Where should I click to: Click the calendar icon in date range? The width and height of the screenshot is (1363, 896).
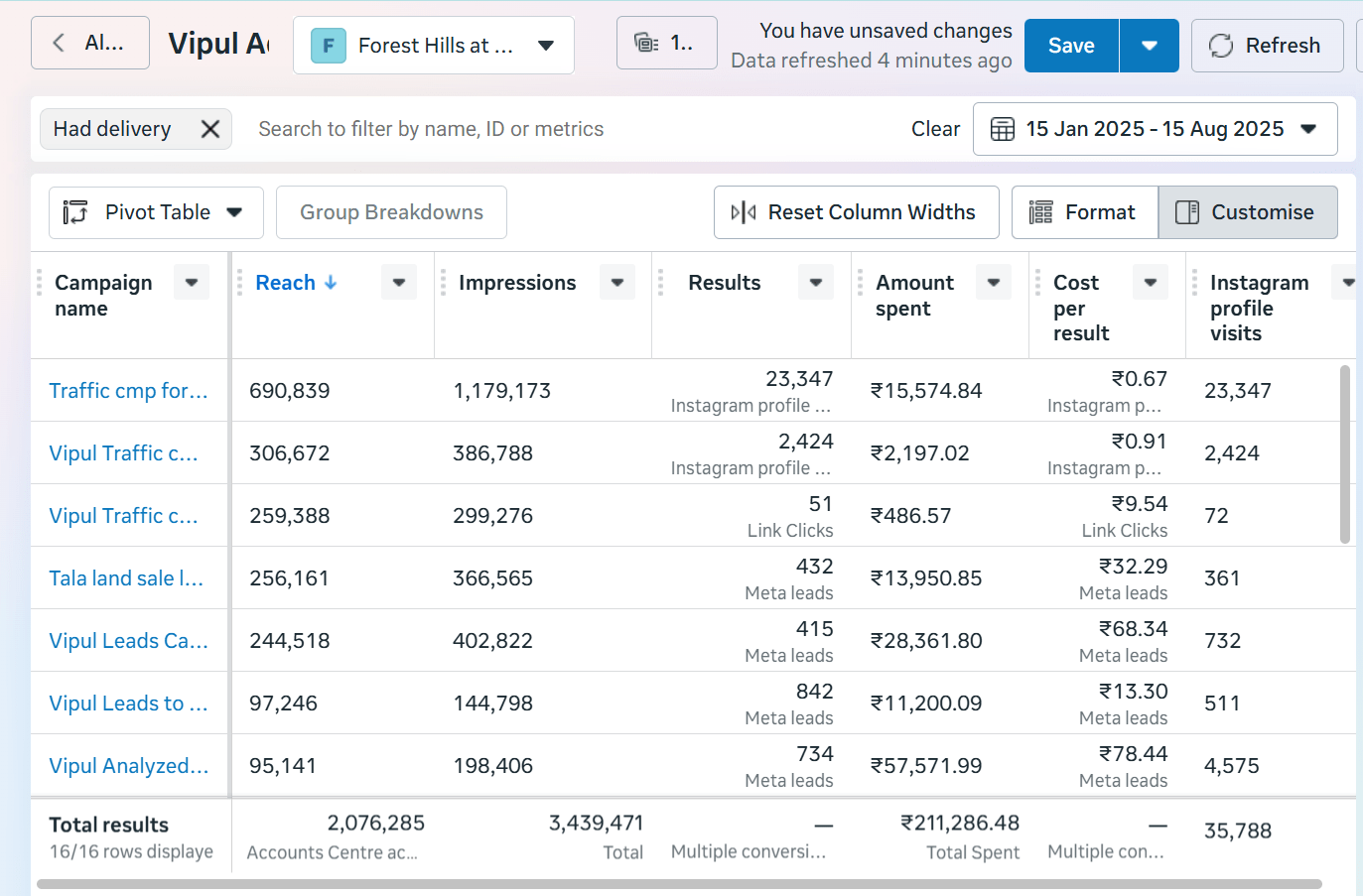(1002, 129)
